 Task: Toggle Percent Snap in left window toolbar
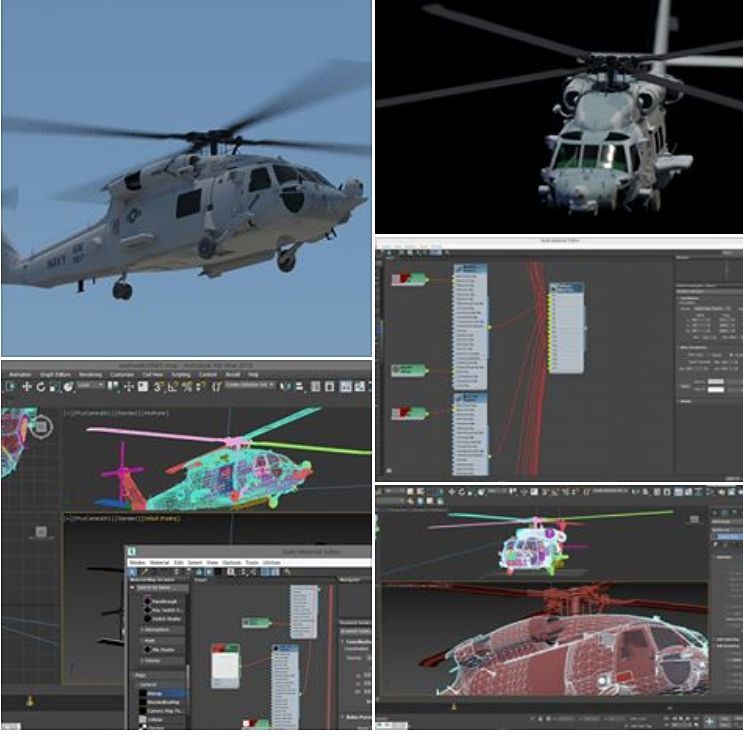click(187, 387)
